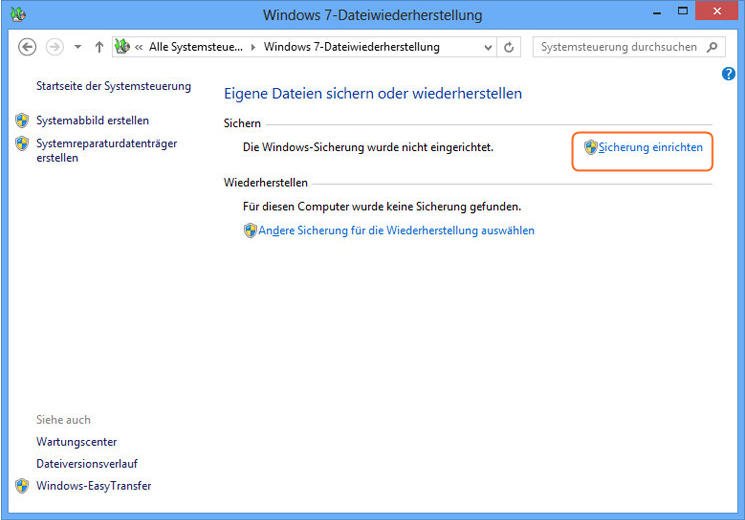Click the window title bar app icon
This screenshot has width=745, height=520.
(18, 14)
